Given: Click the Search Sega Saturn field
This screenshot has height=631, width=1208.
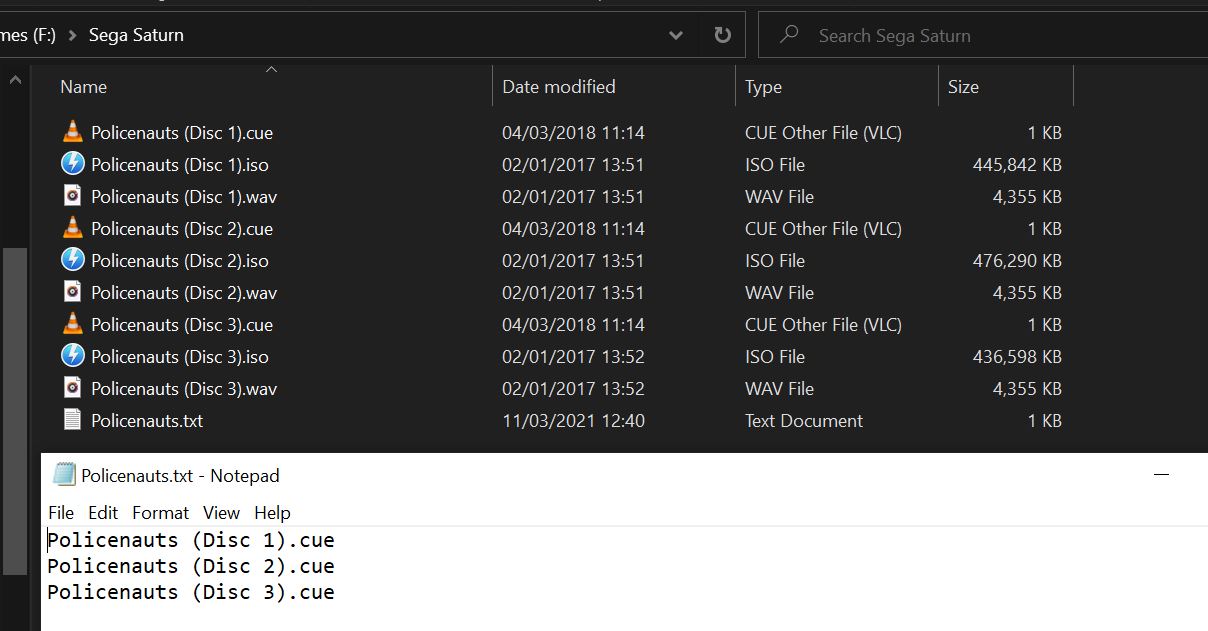Looking at the screenshot, I should click(x=983, y=35).
